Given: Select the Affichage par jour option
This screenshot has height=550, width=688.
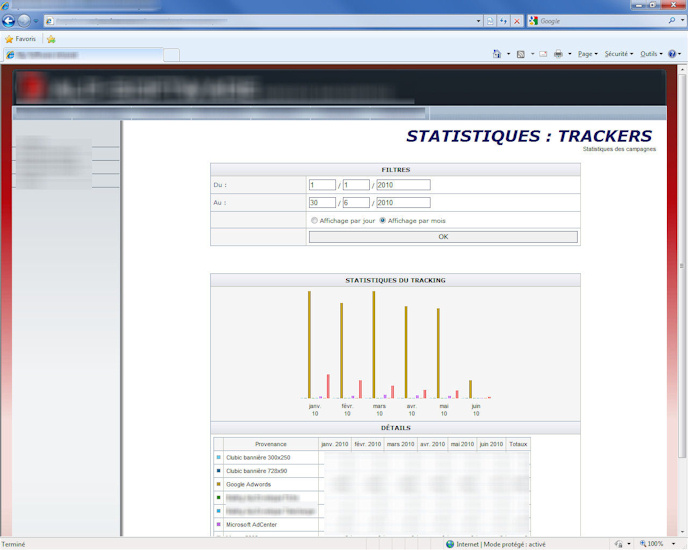Looking at the screenshot, I should pyautogui.click(x=315, y=220).
